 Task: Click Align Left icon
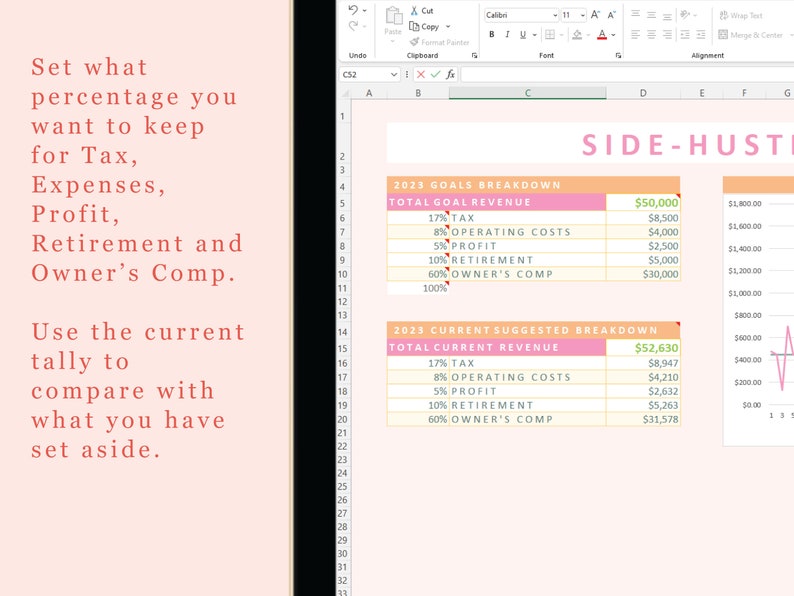[636, 34]
